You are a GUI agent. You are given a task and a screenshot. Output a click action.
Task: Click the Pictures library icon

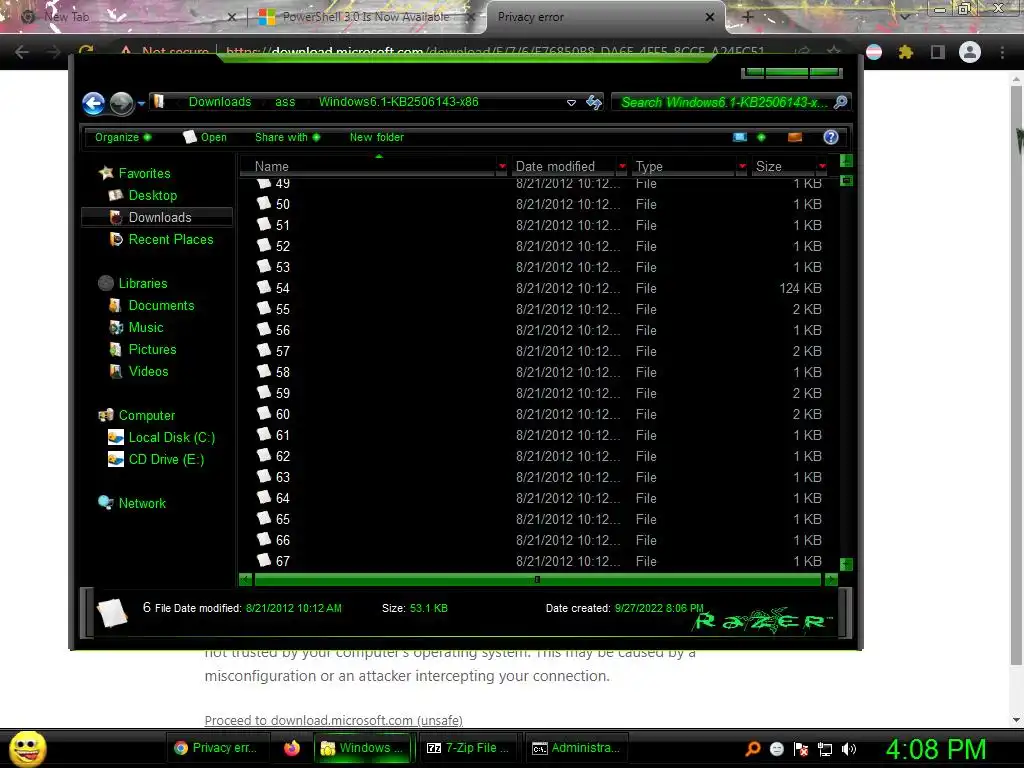pyautogui.click(x=116, y=349)
